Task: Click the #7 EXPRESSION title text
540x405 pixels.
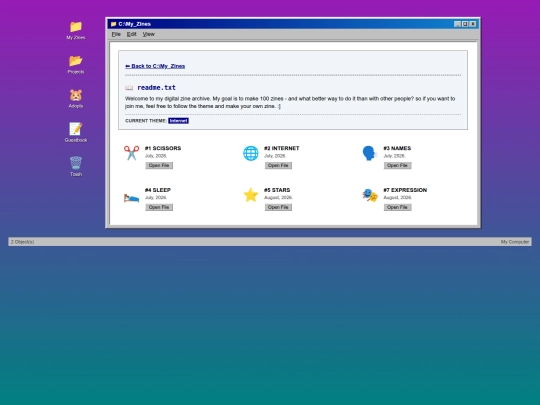Action: [x=405, y=190]
